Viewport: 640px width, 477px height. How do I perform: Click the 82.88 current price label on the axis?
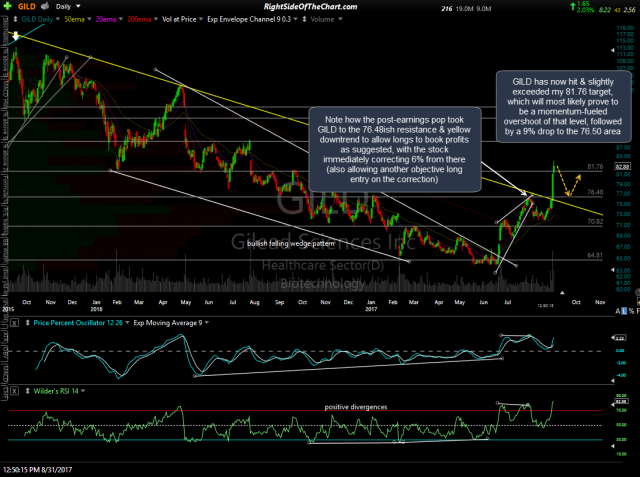click(622, 166)
